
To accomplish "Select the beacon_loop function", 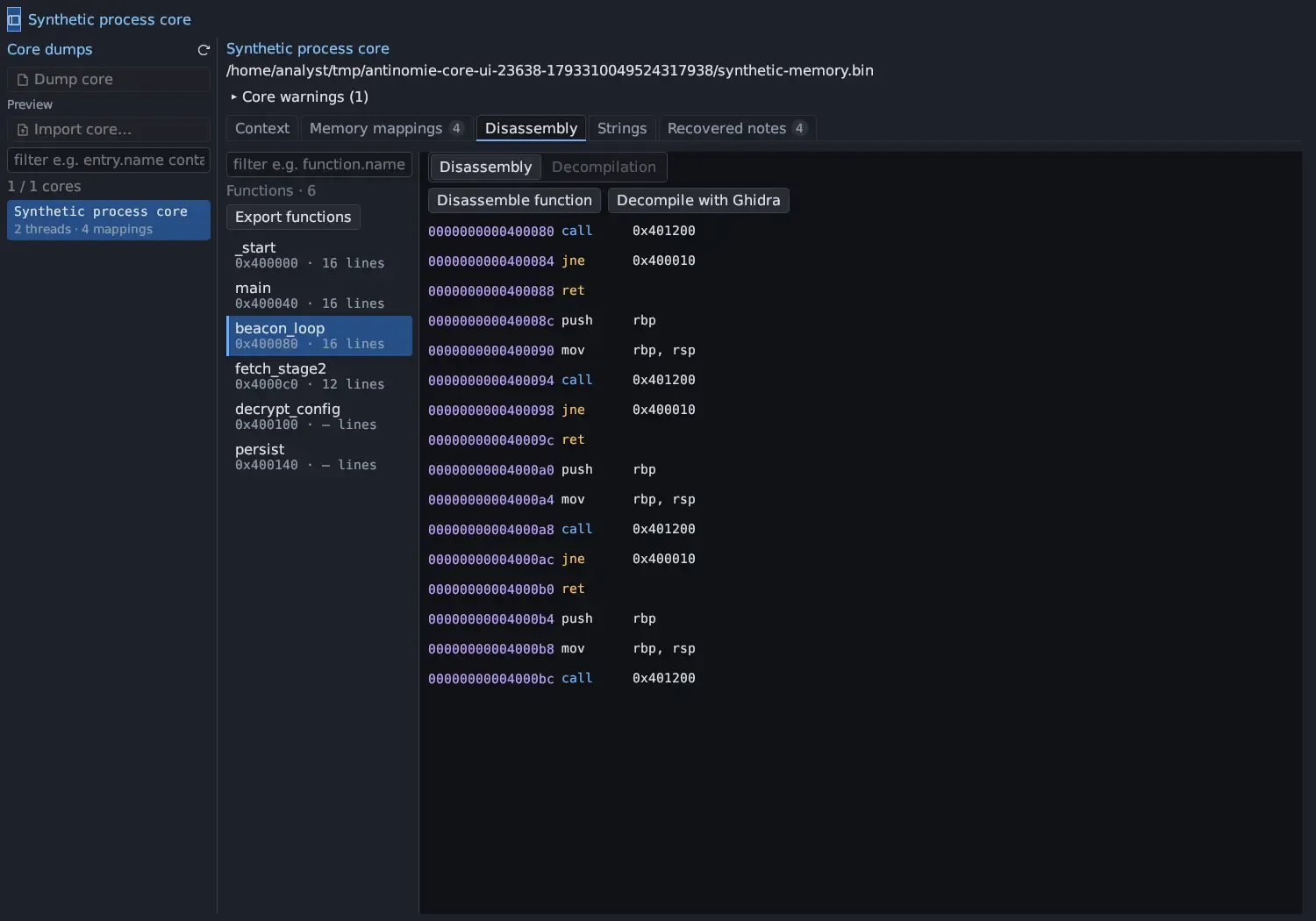I will (319, 336).
